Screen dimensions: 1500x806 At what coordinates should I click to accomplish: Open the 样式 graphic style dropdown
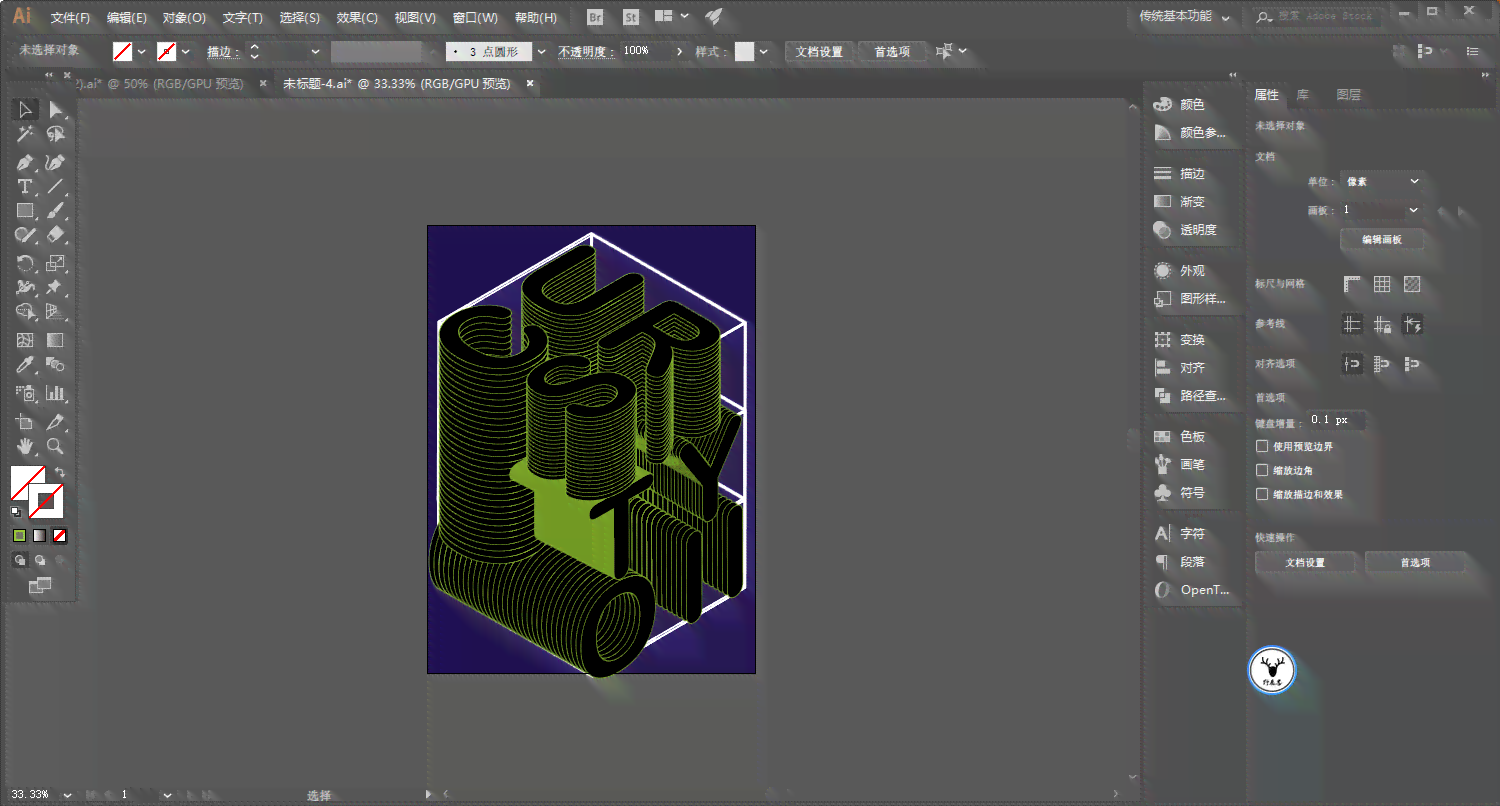coord(764,51)
